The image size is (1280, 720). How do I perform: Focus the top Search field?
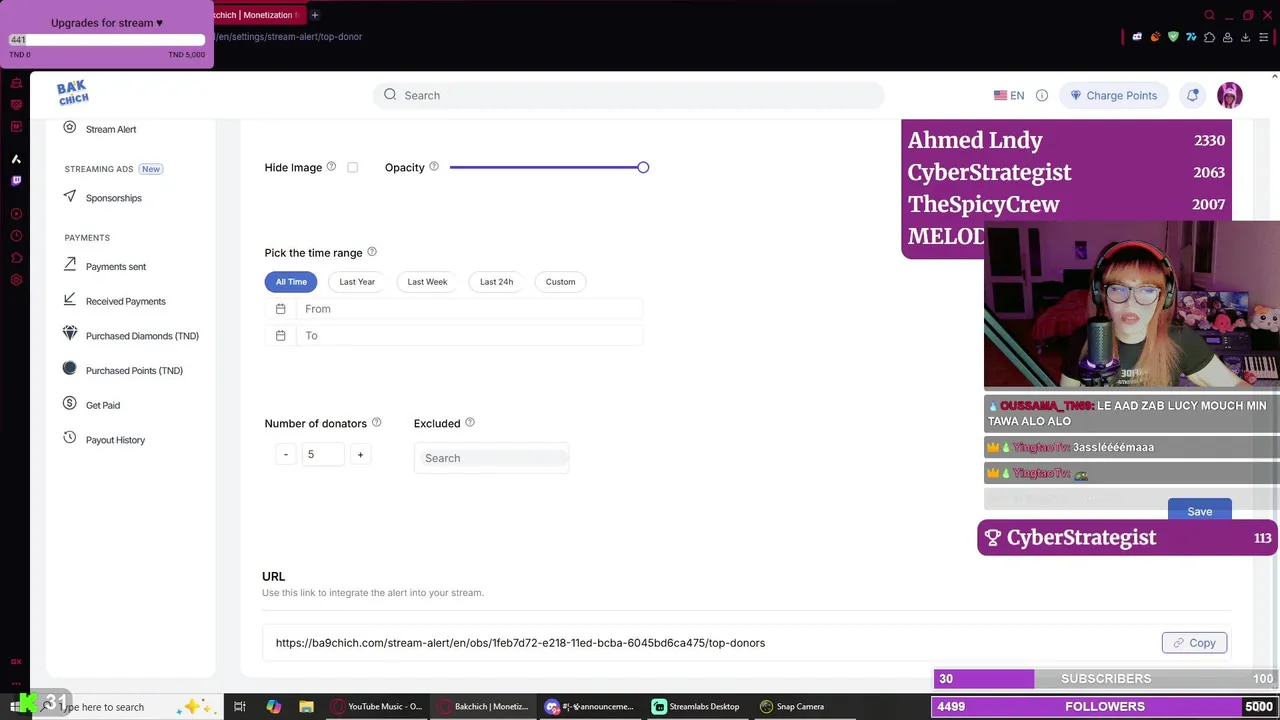629,95
